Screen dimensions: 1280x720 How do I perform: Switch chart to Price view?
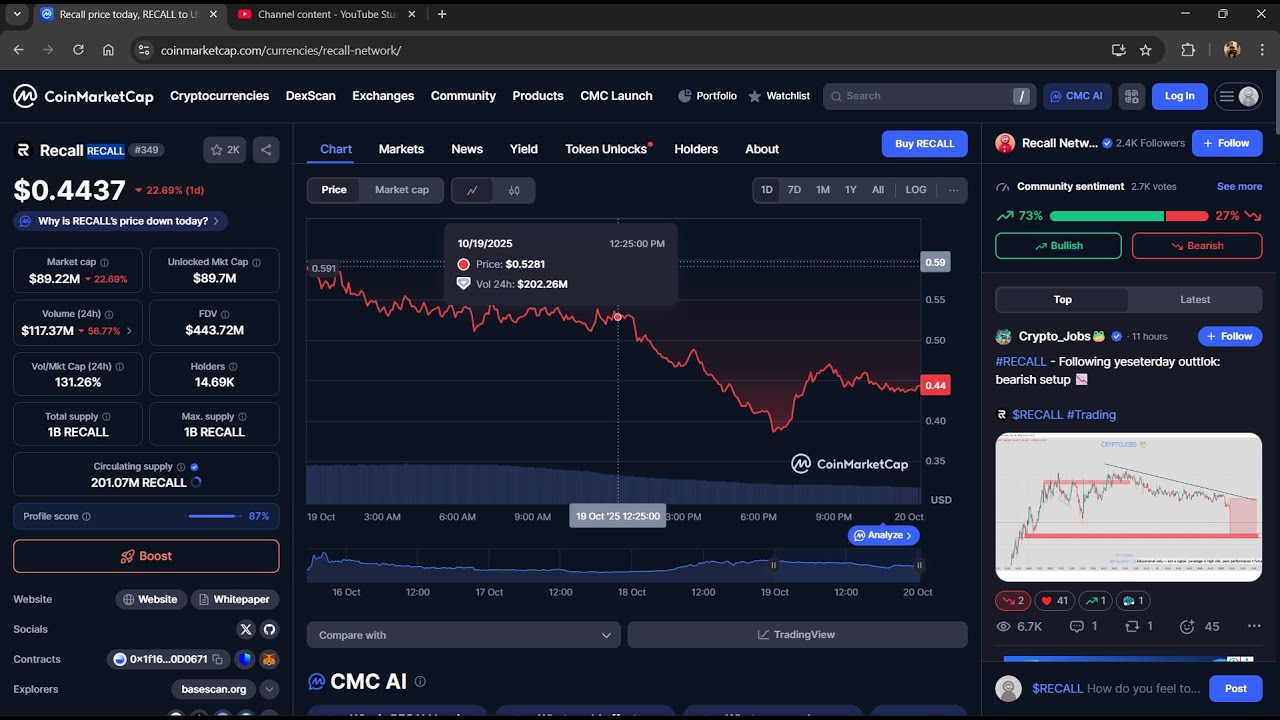point(334,190)
